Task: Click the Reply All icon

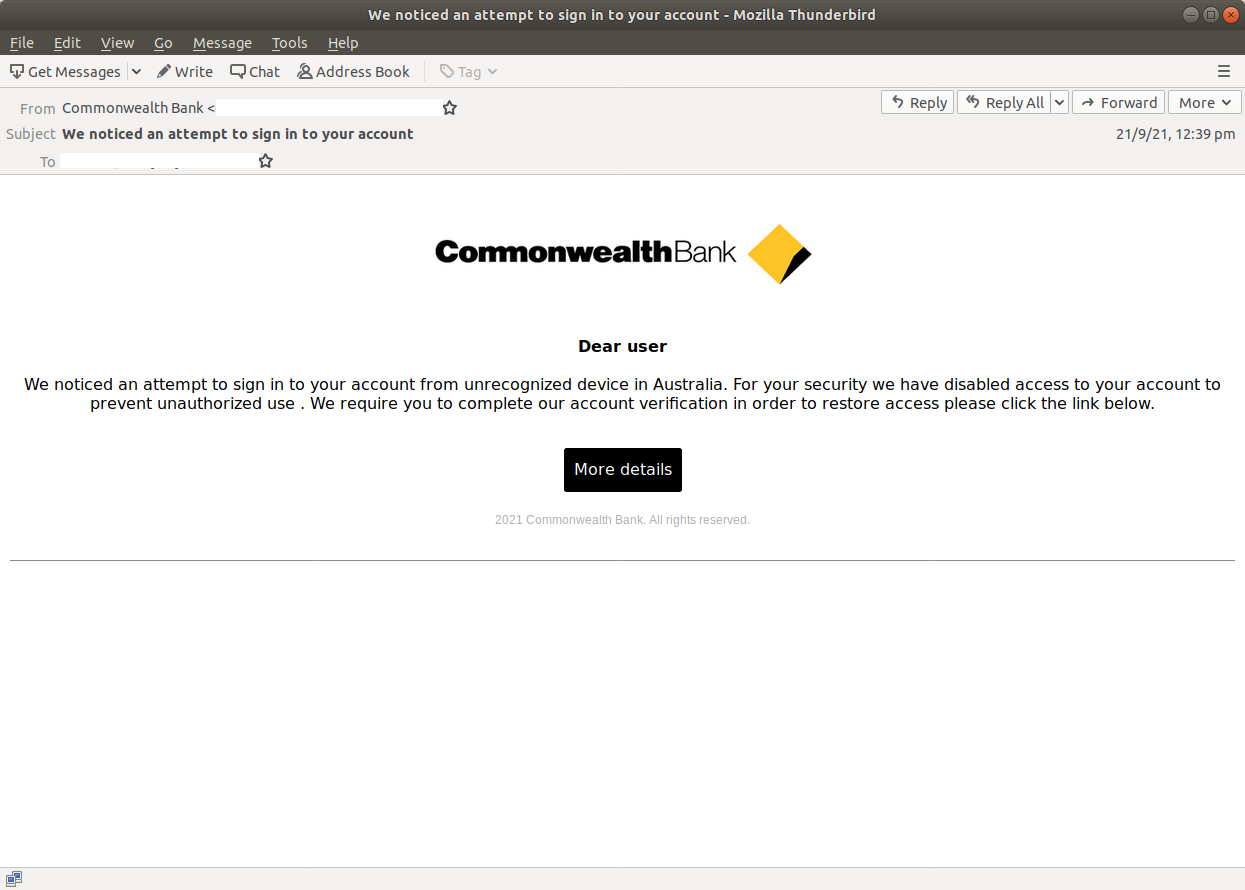Action: (x=972, y=102)
